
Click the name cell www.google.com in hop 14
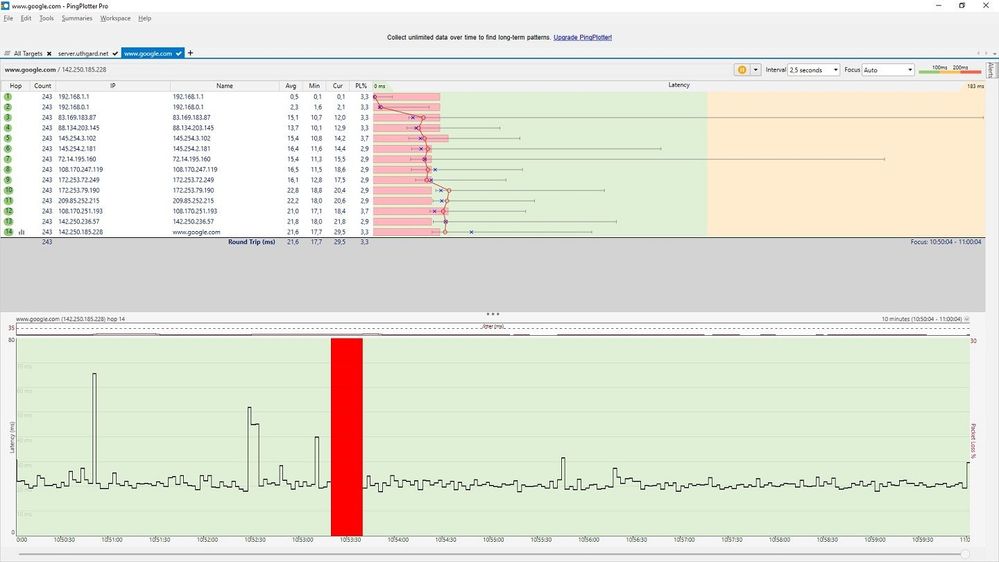196,233
